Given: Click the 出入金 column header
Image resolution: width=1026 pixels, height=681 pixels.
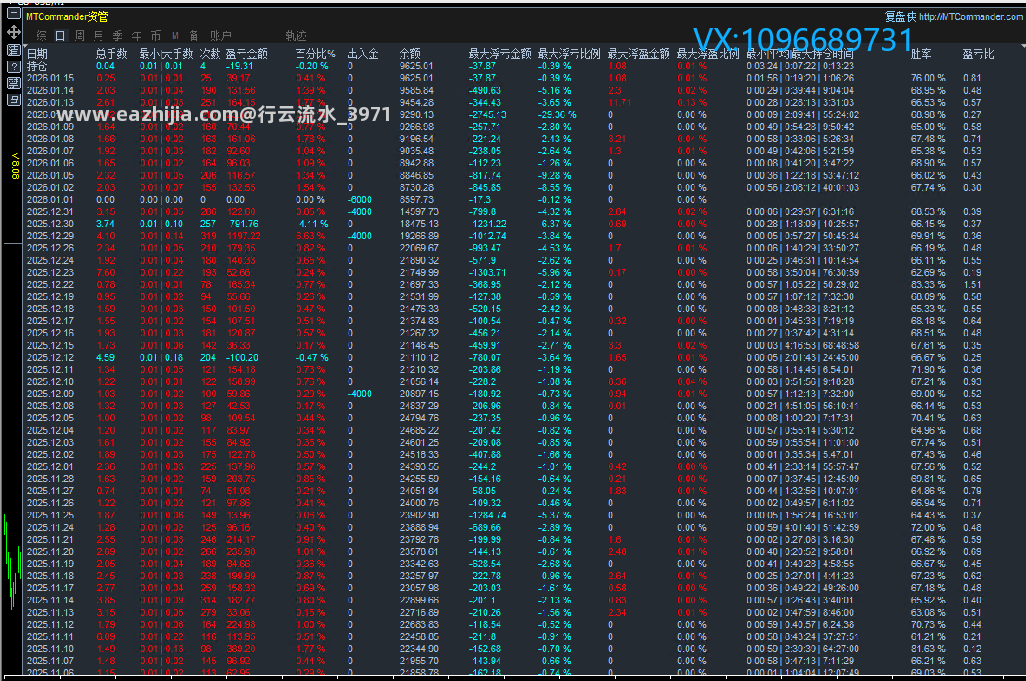Looking at the screenshot, I should pyautogui.click(x=363, y=54).
